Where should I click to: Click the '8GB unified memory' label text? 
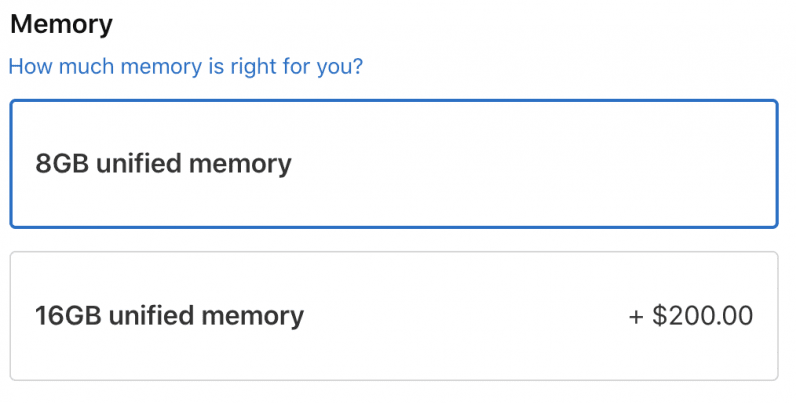pyautogui.click(x=163, y=164)
